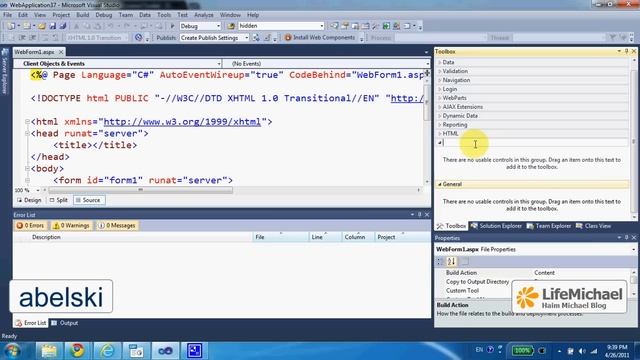Image resolution: width=640 pixels, height=360 pixels.
Task: Open the Server Explorer side tab
Action: click(5, 71)
